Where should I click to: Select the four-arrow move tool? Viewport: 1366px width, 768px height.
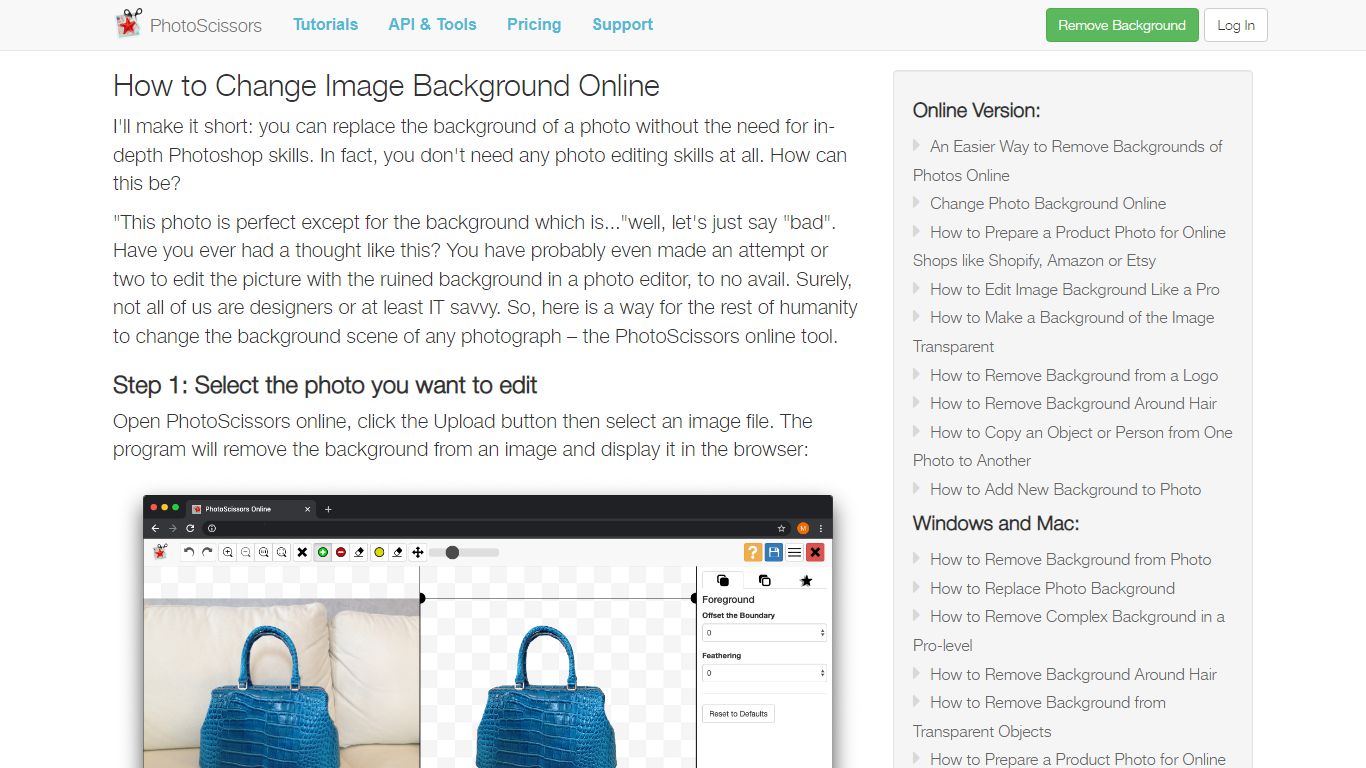[417, 552]
